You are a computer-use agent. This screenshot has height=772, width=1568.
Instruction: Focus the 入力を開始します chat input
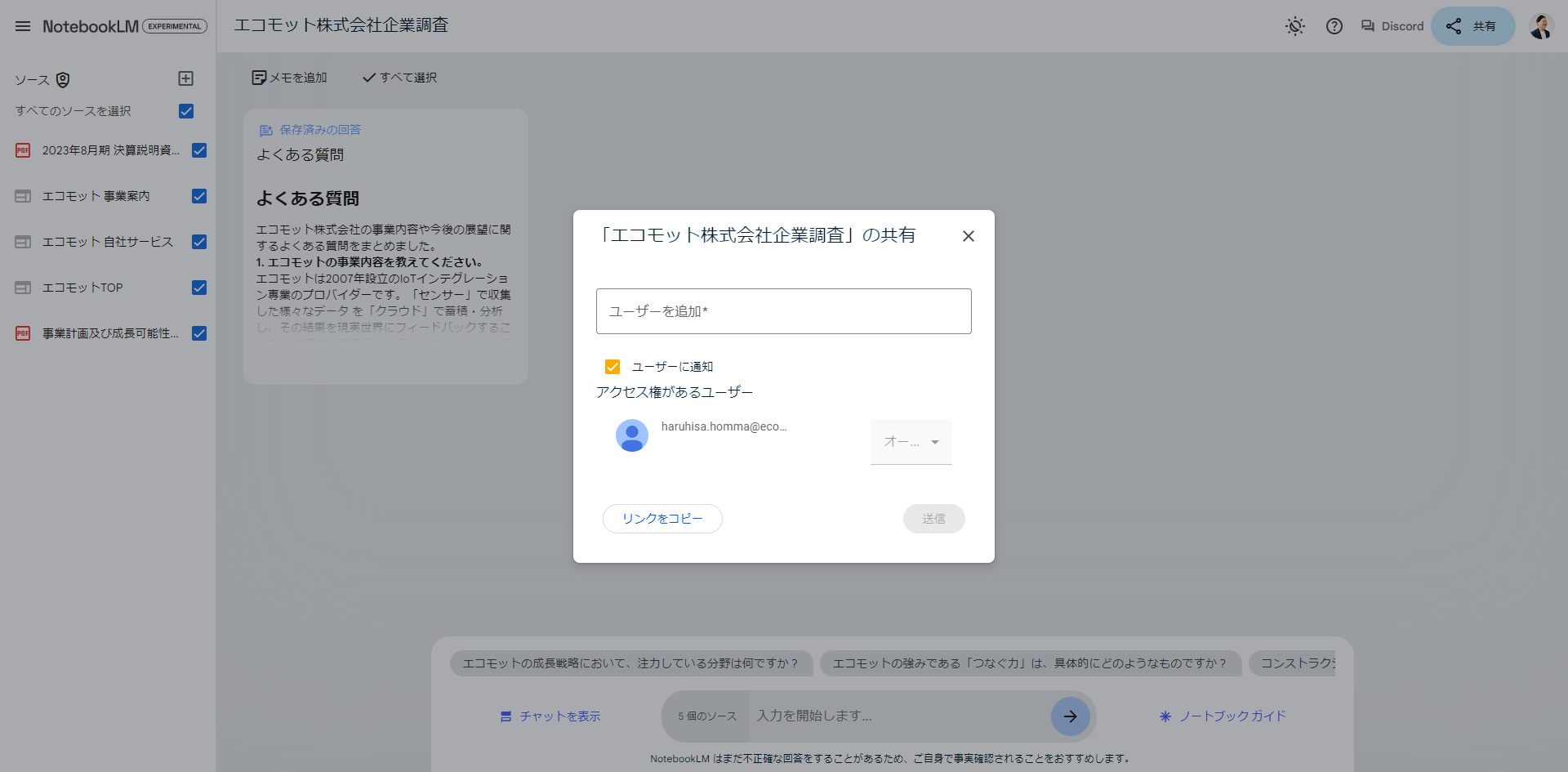tap(898, 716)
